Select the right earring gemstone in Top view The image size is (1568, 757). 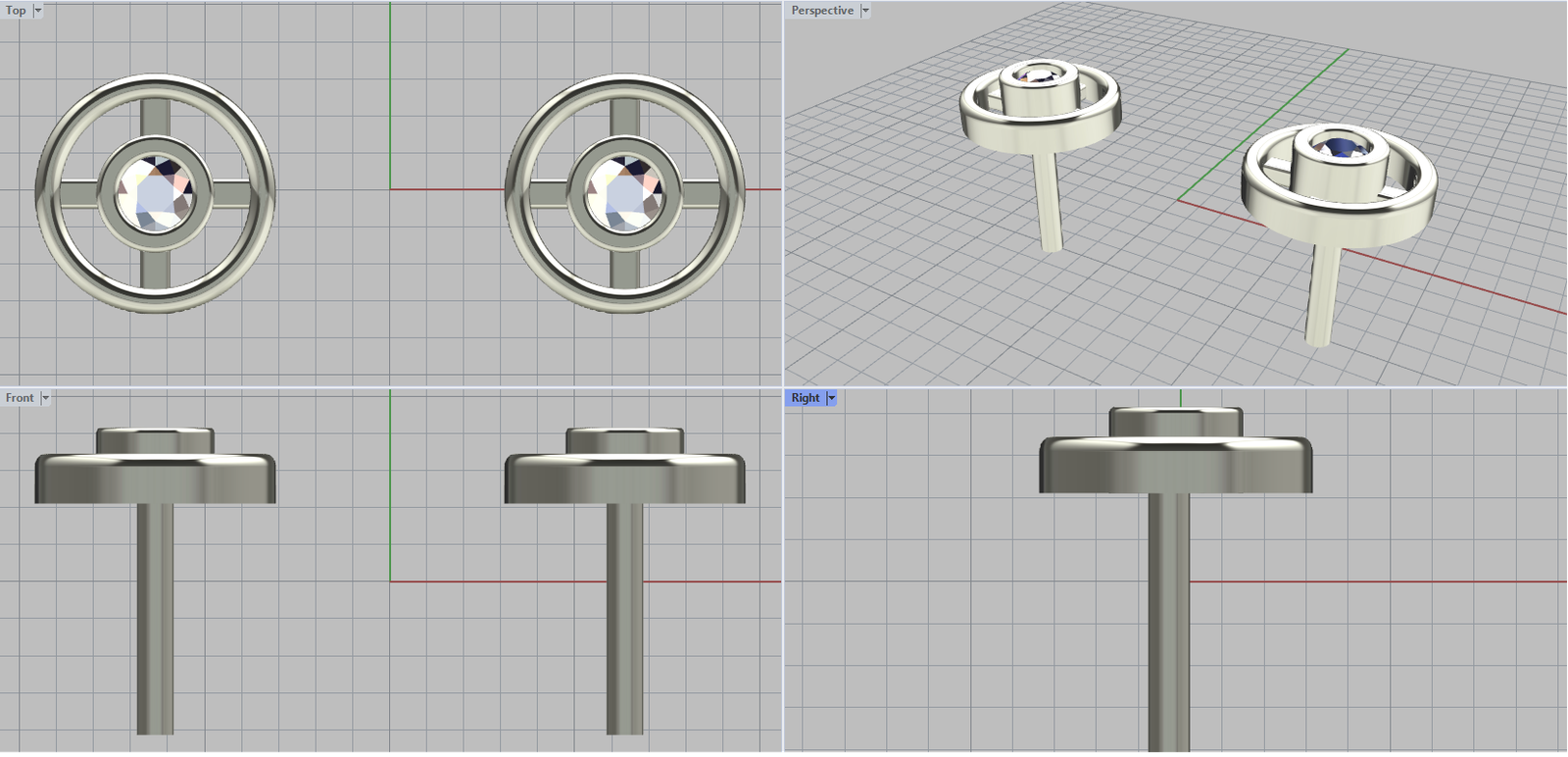[624, 194]
